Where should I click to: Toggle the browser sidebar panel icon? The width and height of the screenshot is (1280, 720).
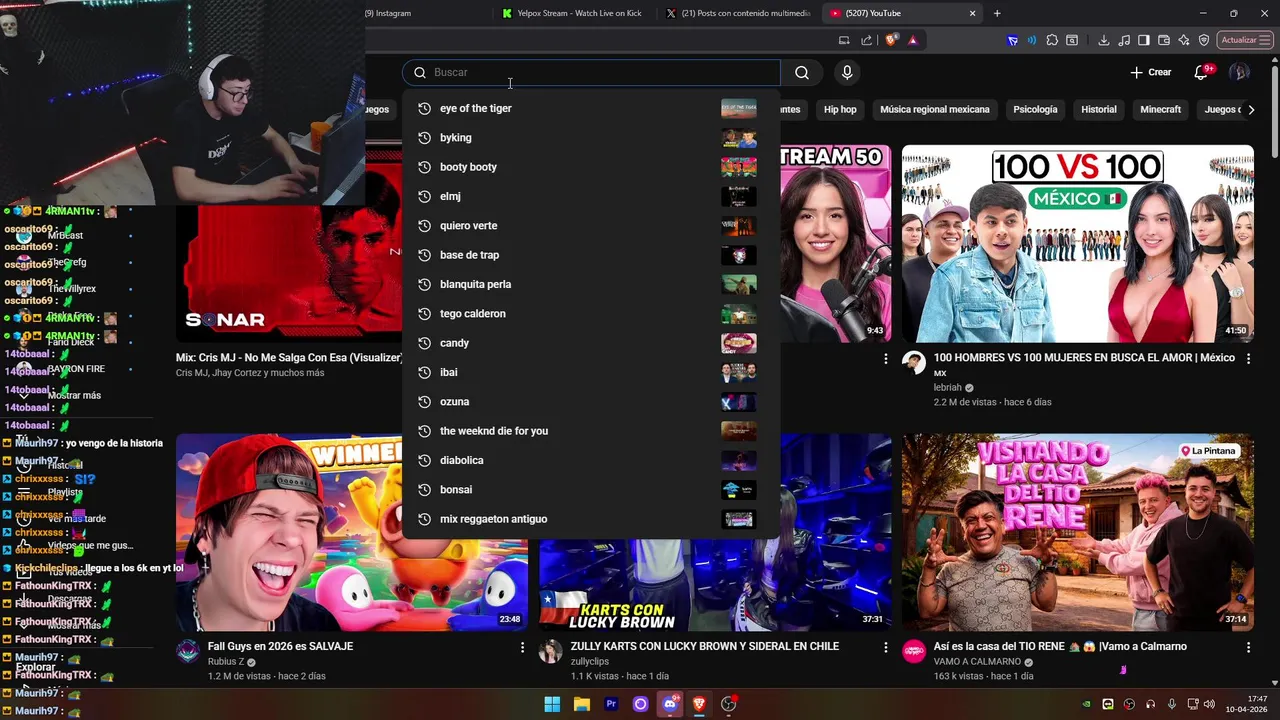[x=1144, y=40]
